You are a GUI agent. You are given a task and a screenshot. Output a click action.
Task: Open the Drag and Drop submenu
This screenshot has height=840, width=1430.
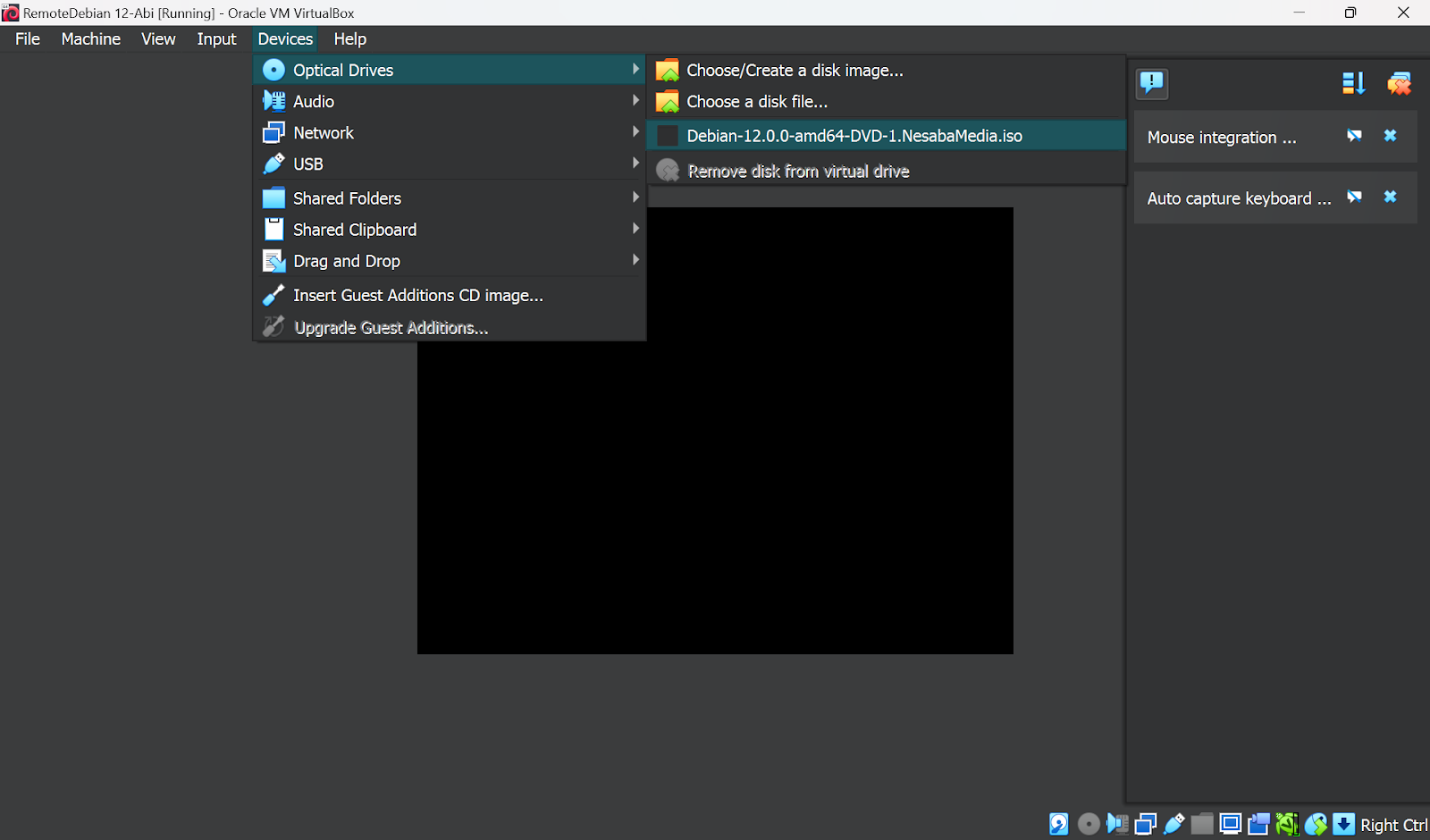coord(450,260)
